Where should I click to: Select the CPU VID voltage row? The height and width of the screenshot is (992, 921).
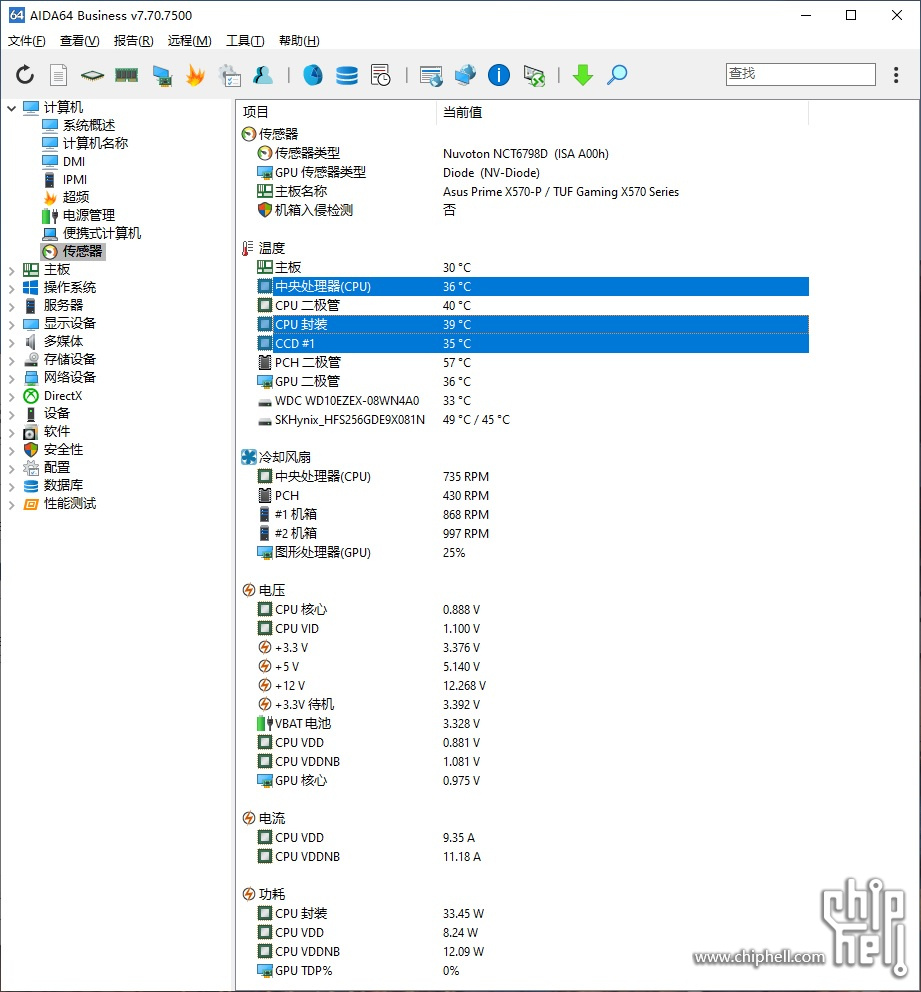click(x=532, y=628)
